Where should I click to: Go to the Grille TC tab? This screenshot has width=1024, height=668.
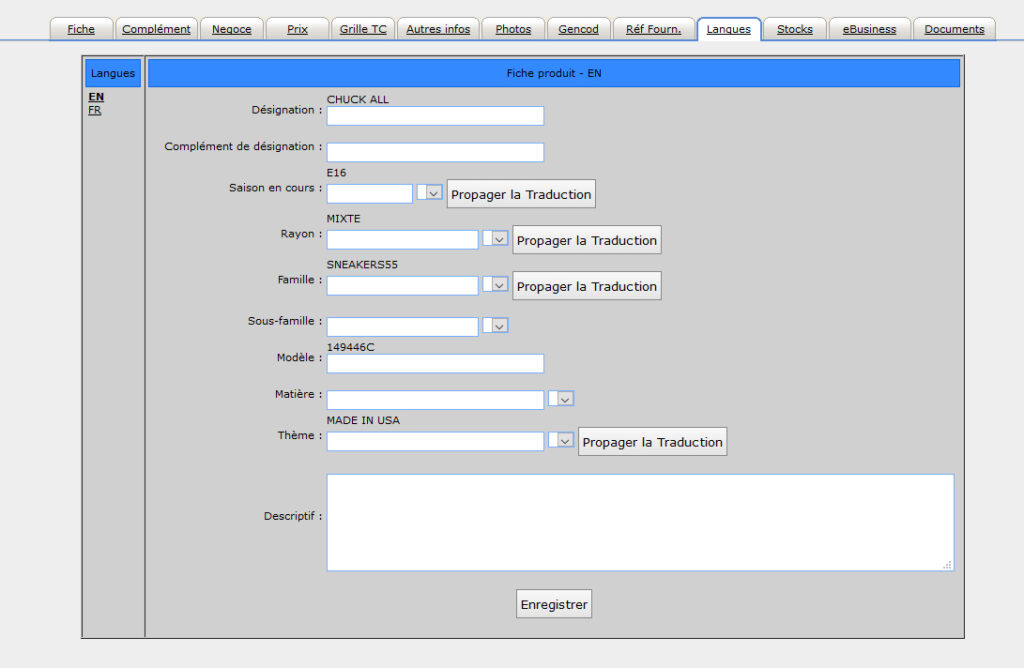362,29
